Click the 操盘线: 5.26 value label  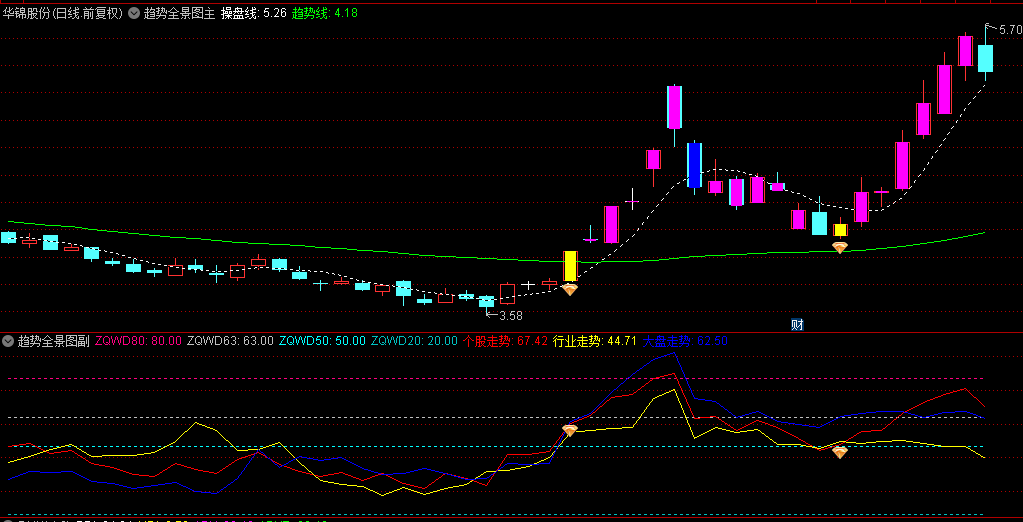(254, 12)
